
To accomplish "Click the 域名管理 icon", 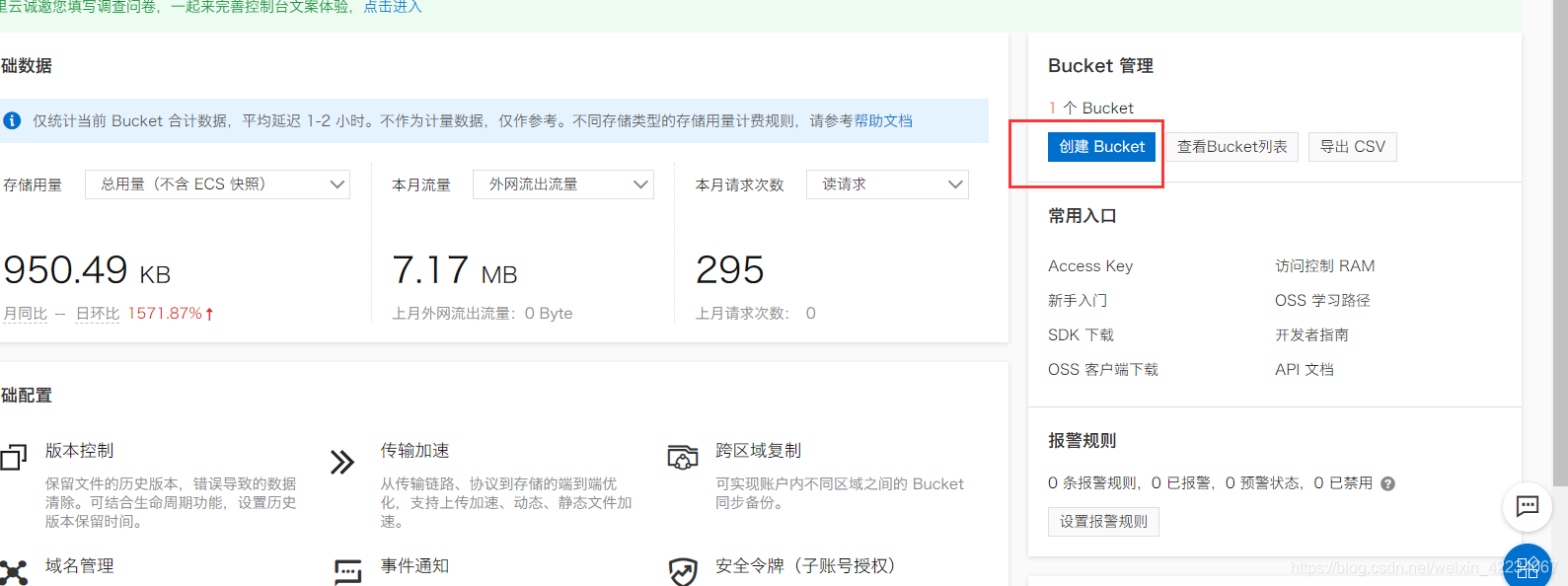I will click(x=14, y=572).
